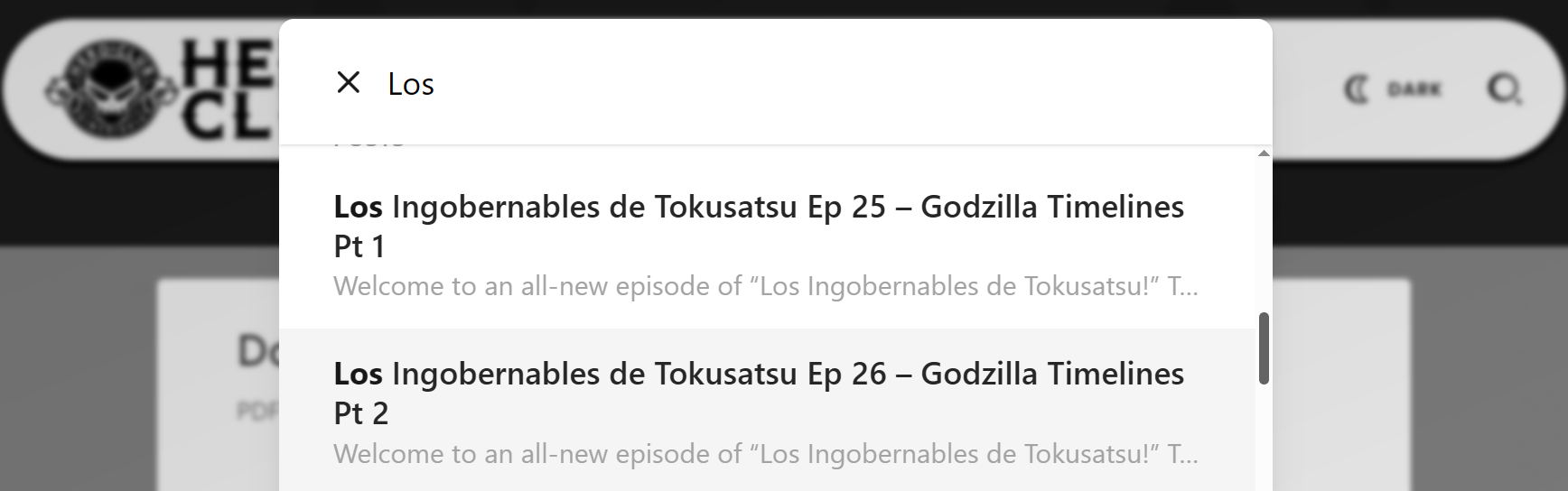Click the magnifier search icon in the header
The height and width of the screenshot is (491, 1568).
pyautogui.click(x=1504, y=89)
